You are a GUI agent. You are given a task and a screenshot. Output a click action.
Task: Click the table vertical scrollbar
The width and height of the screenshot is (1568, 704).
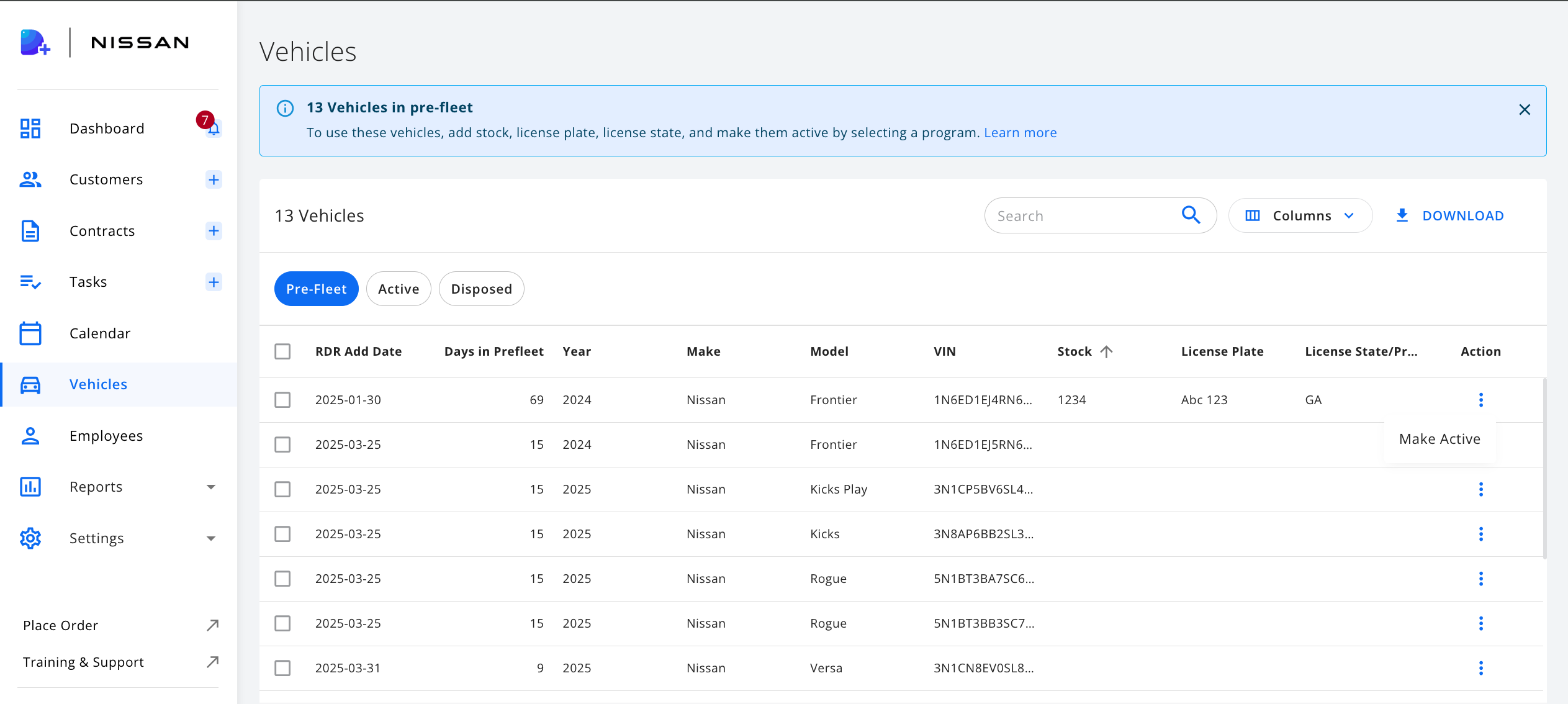1544,469
